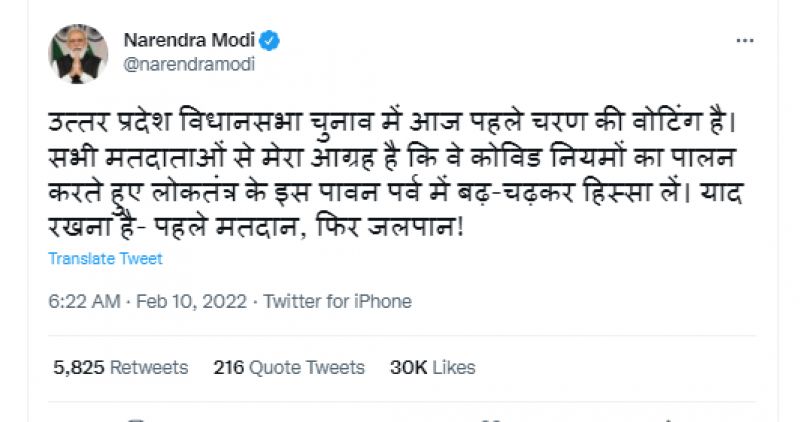Click the 5,825 retweet count number
This screenshot has width=800, height=422.
76,367
